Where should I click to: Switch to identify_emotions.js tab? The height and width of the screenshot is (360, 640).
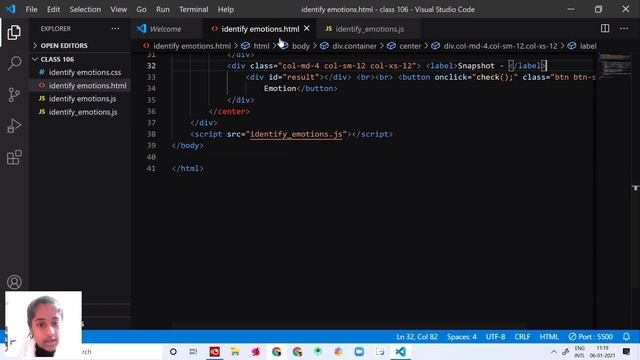[369, 29]
